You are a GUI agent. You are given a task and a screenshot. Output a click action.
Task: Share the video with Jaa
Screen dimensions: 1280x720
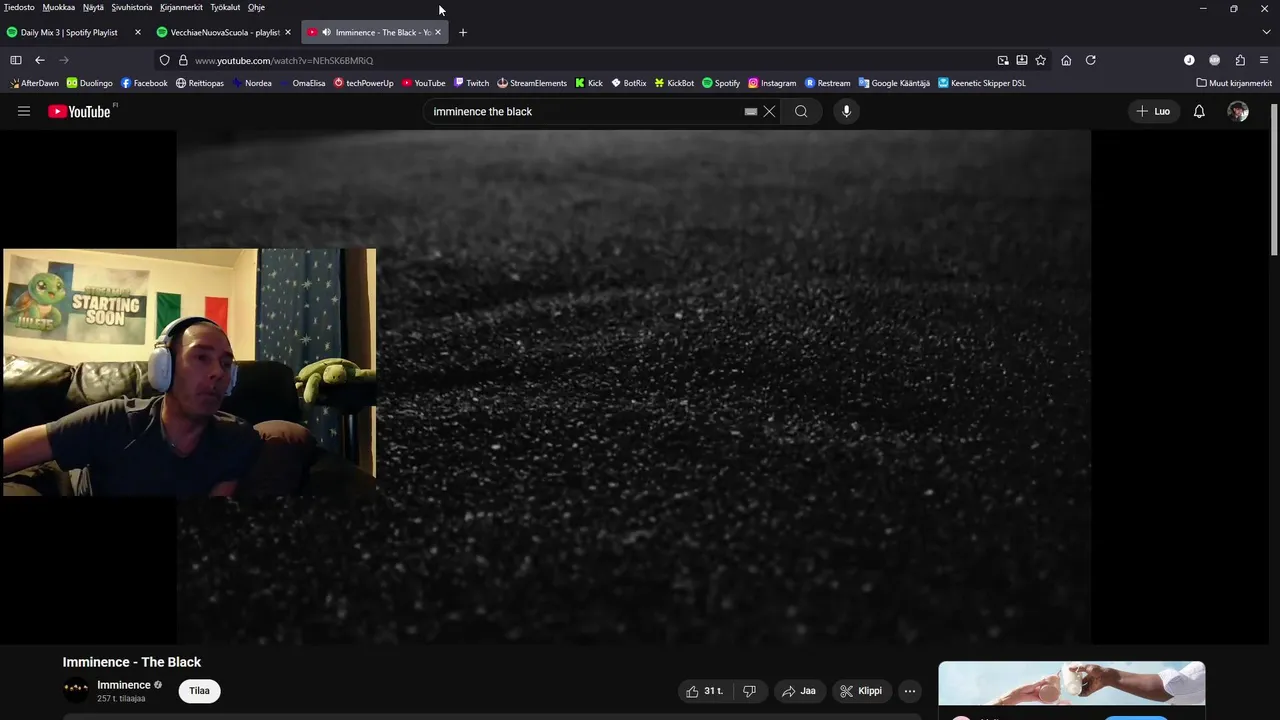tap(799, 691)
